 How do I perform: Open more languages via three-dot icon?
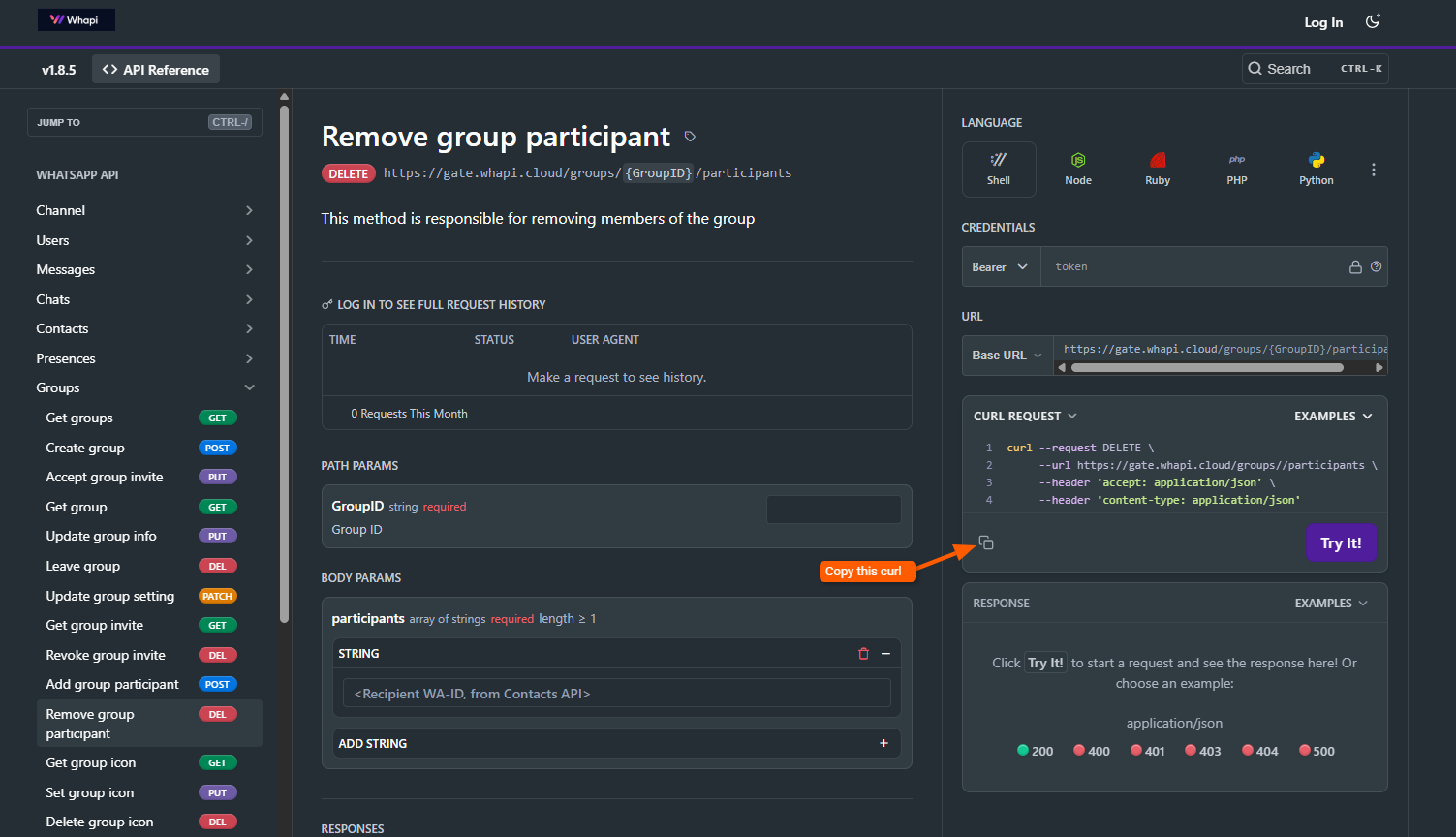coord(1373,170)
